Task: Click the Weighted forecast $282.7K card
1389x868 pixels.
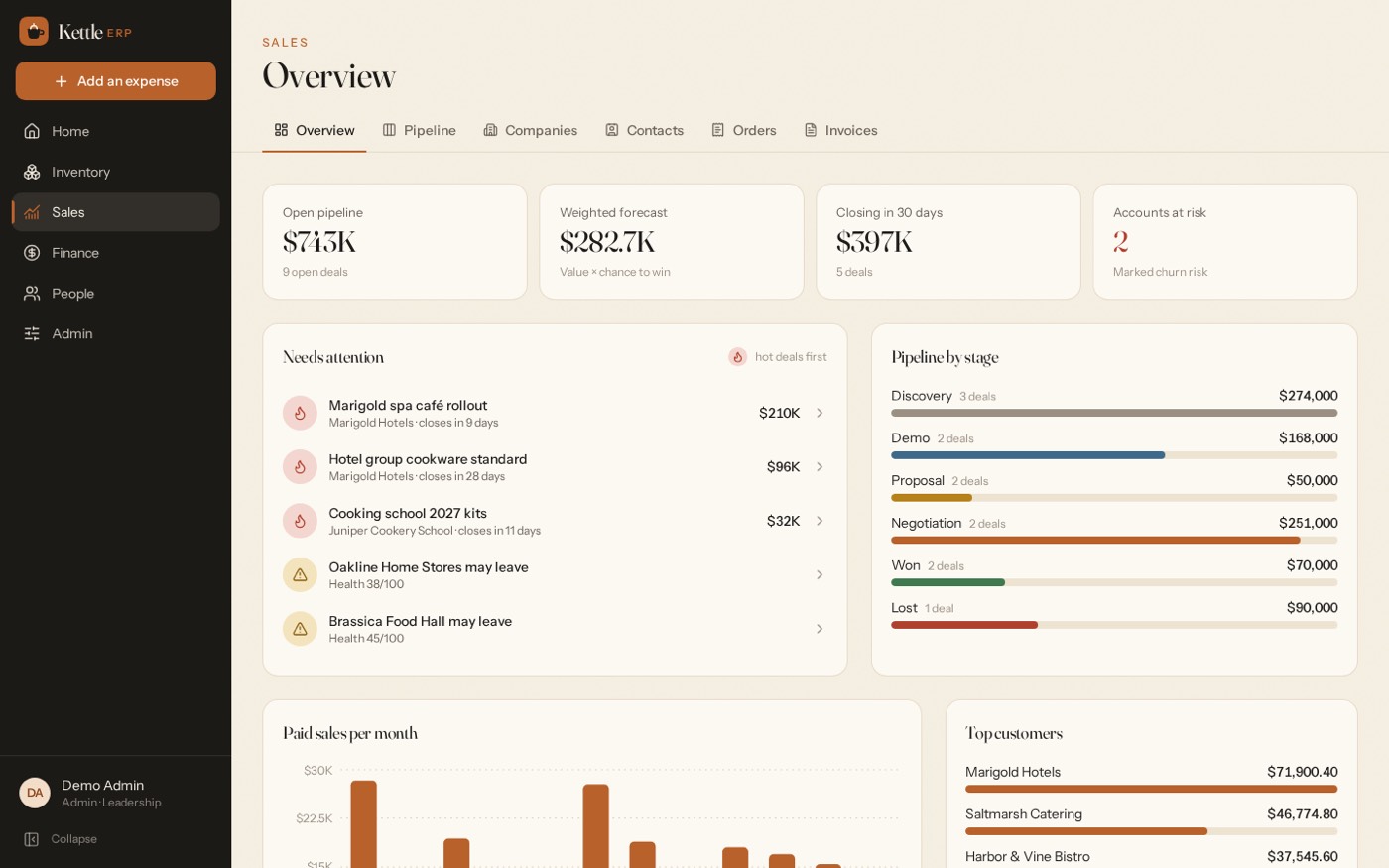Action: click(672, 242)
